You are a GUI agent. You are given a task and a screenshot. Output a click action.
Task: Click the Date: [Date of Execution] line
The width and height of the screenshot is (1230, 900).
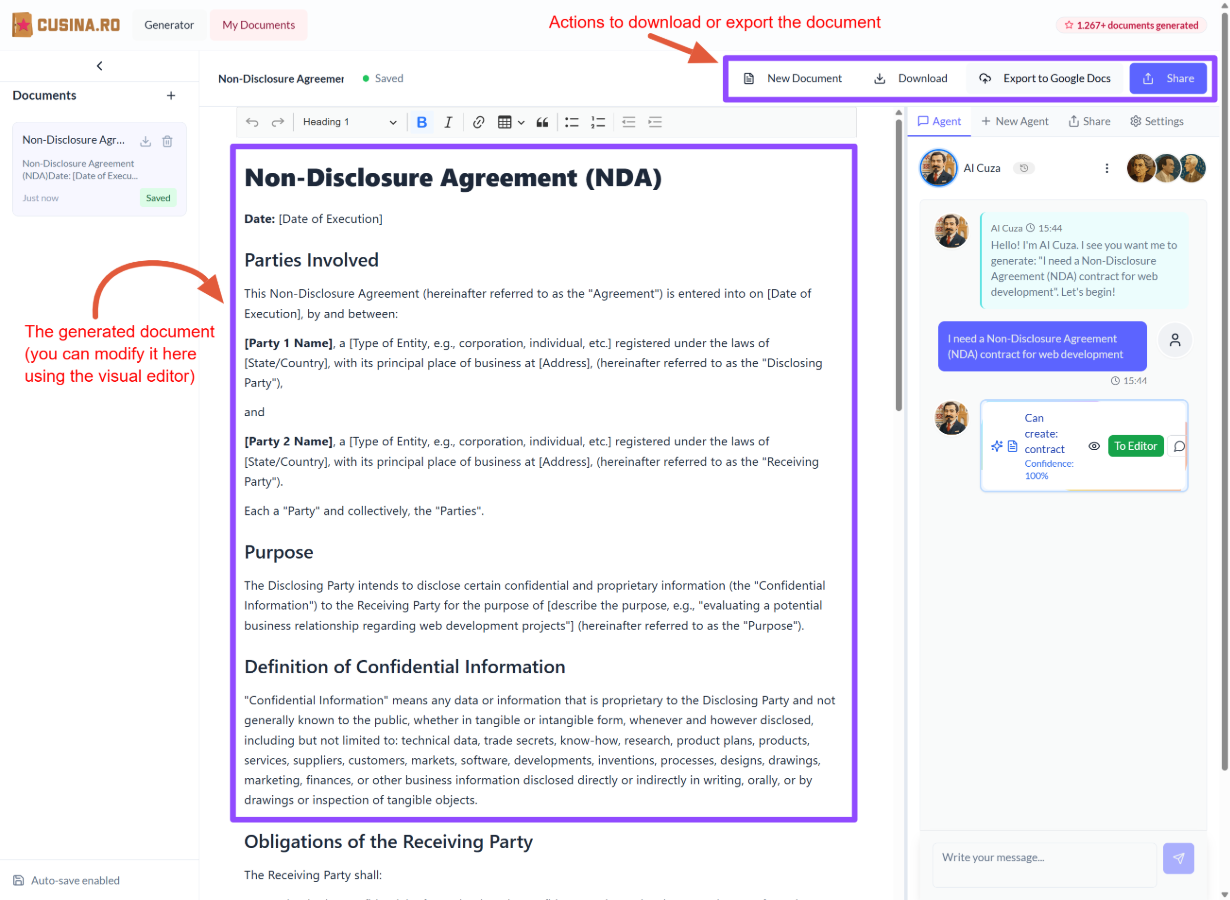(313, 219)
